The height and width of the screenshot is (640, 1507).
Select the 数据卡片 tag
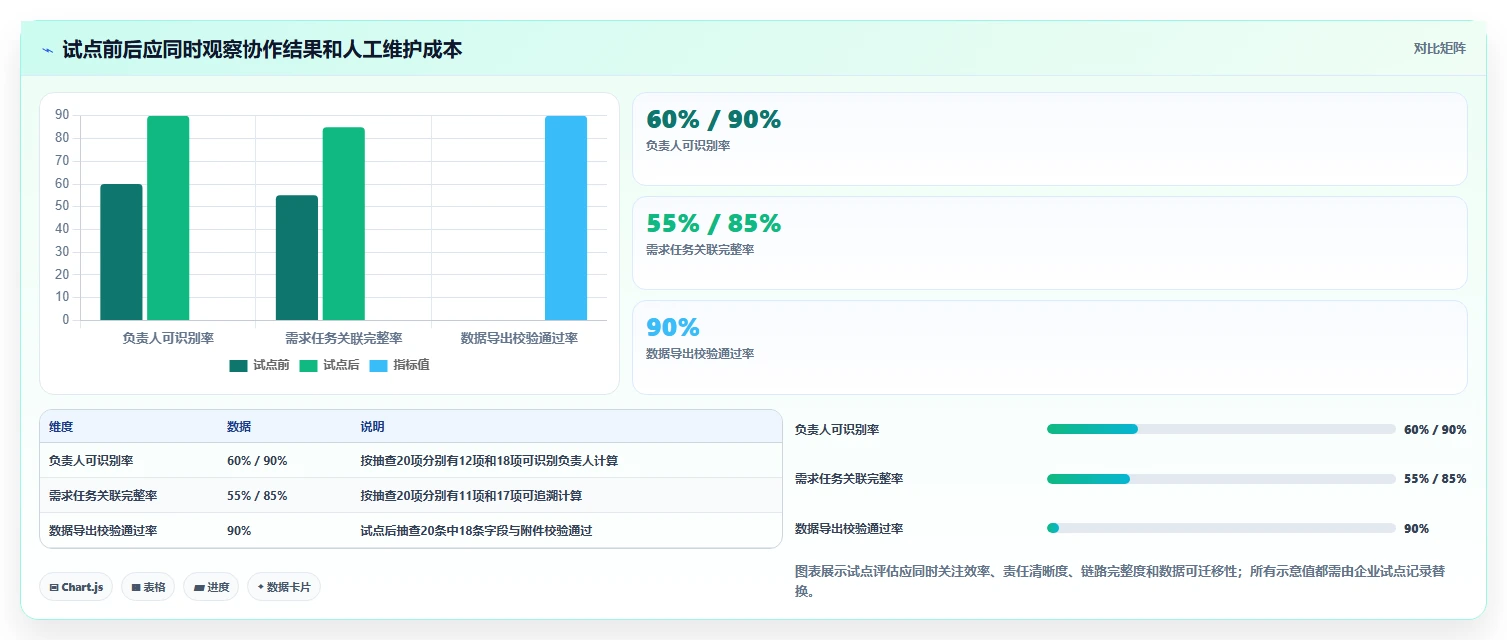(x=284, y=587)
